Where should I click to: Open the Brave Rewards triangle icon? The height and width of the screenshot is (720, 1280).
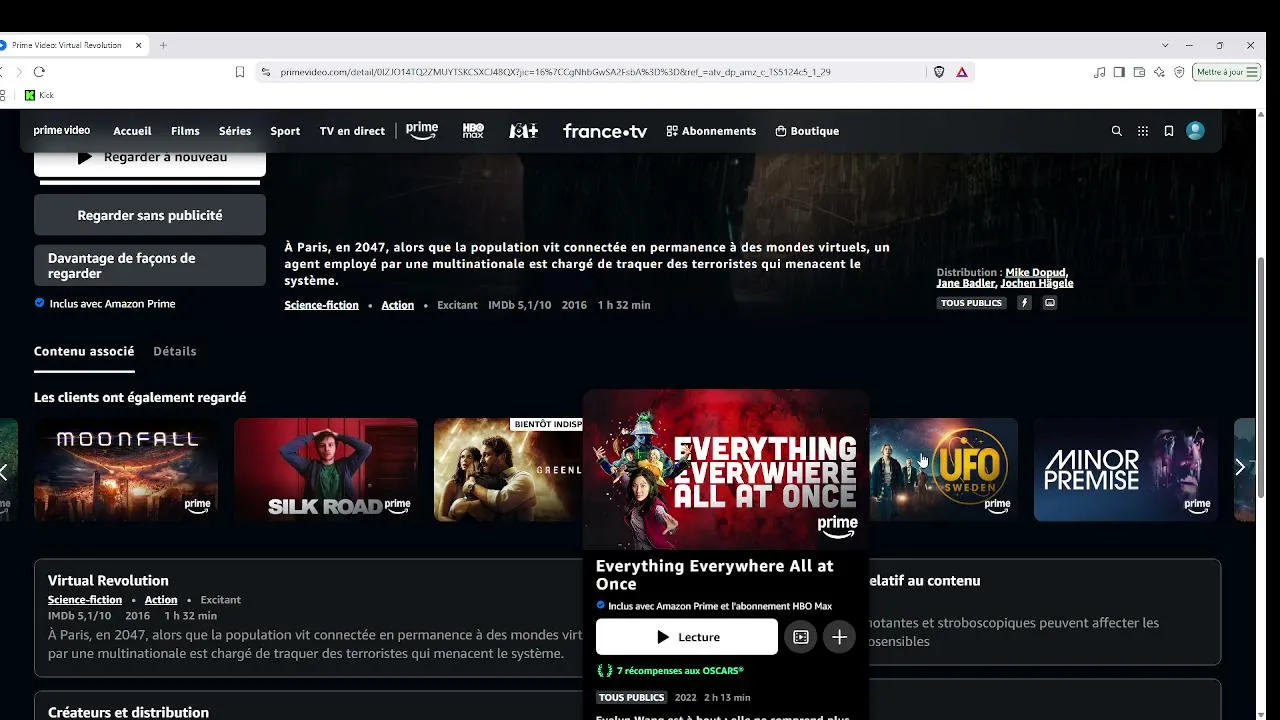point(962,72)
